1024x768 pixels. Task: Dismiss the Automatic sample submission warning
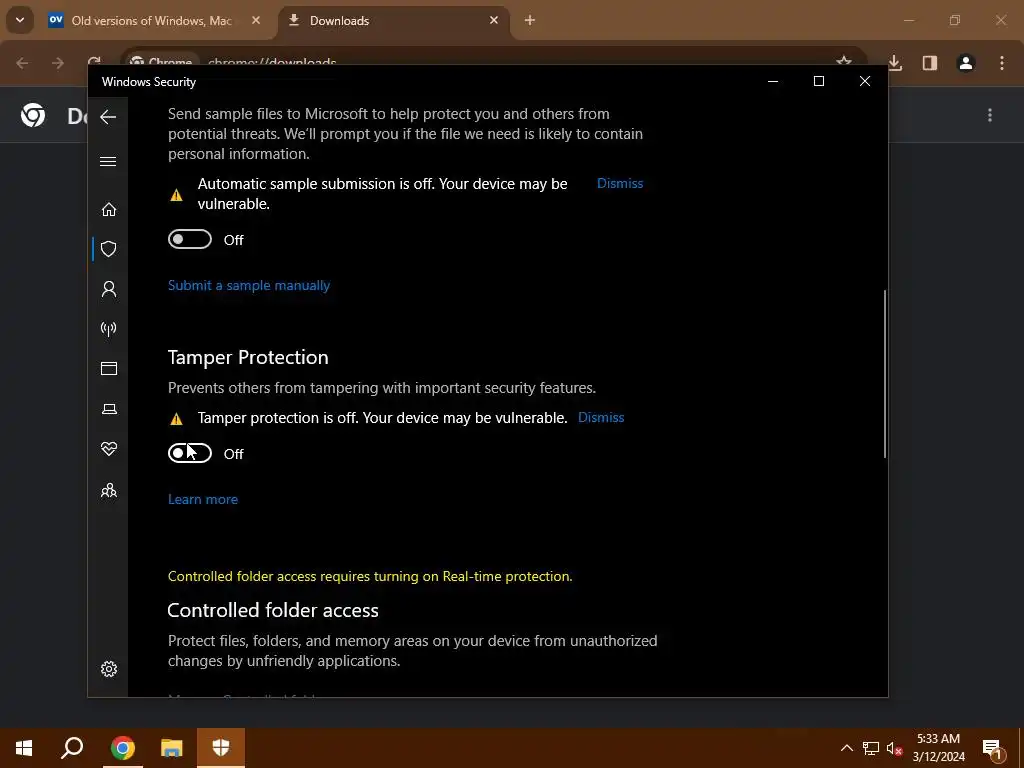pyautogui.click(x=620, y=184)
